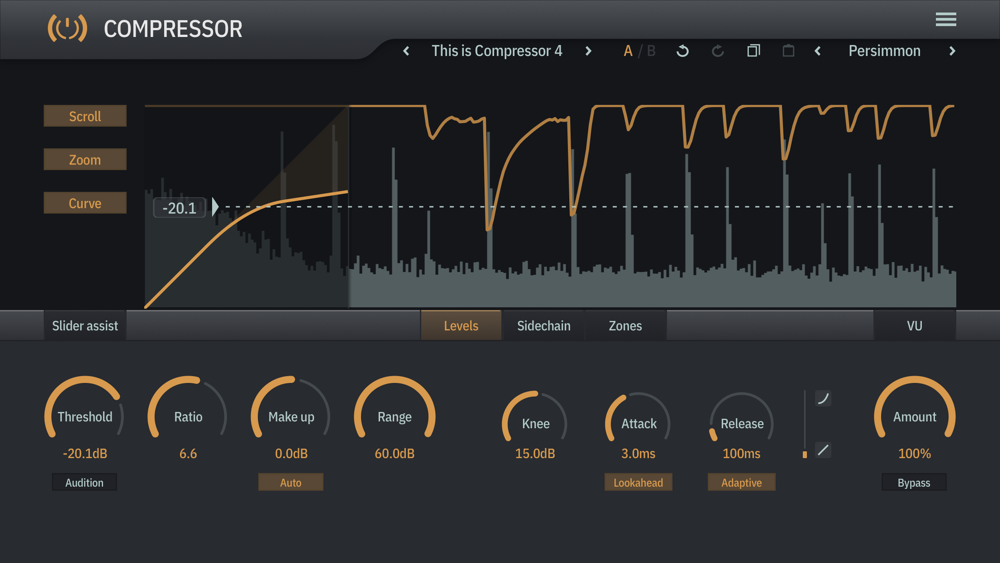Image resolution: width=1000 pixels, height=563 pixels.
Task: Click the Audition button
Action: pyautogui.click(x=84, y=483)
